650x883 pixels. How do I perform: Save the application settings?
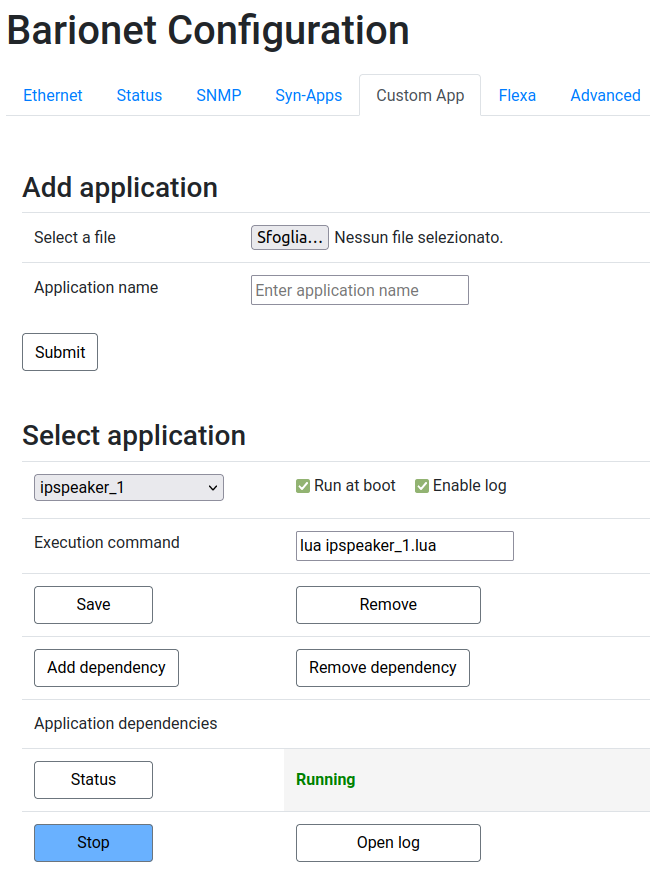click(93, 605)
